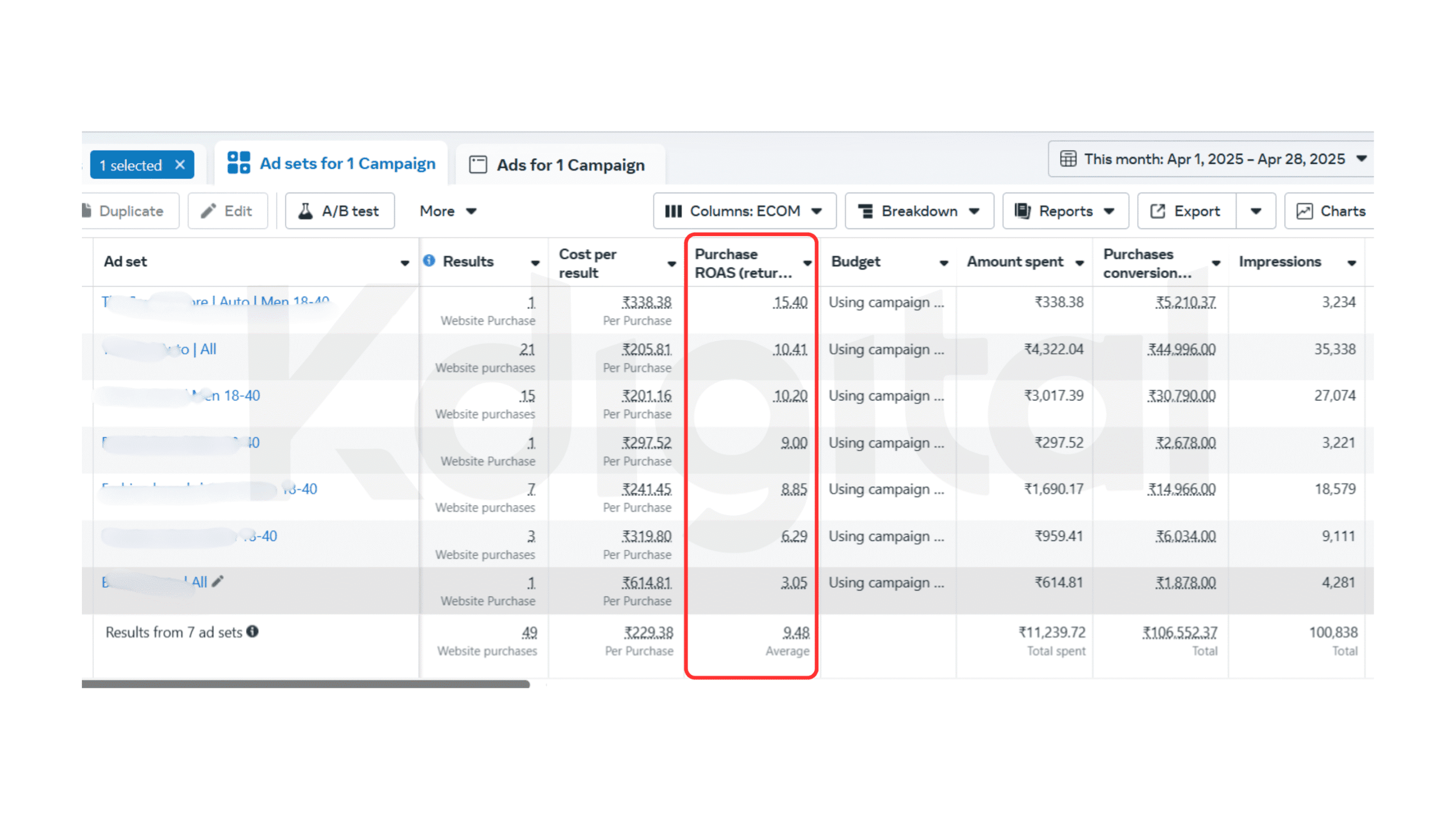Open the Reports dropdown
1456x819 pixels.
(x=1065, y=211)
